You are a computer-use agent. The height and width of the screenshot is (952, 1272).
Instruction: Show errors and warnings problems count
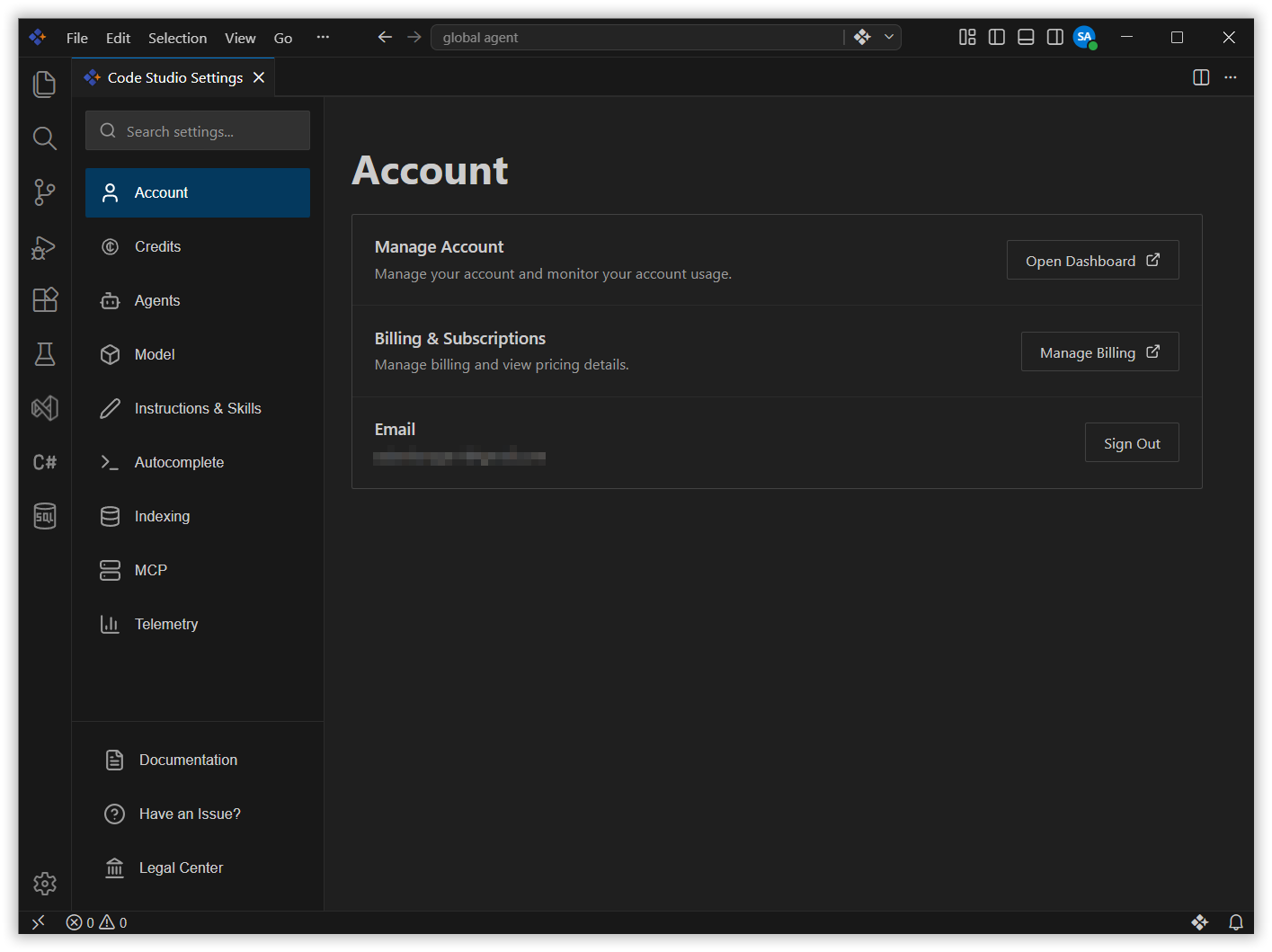tap(97, 922)
